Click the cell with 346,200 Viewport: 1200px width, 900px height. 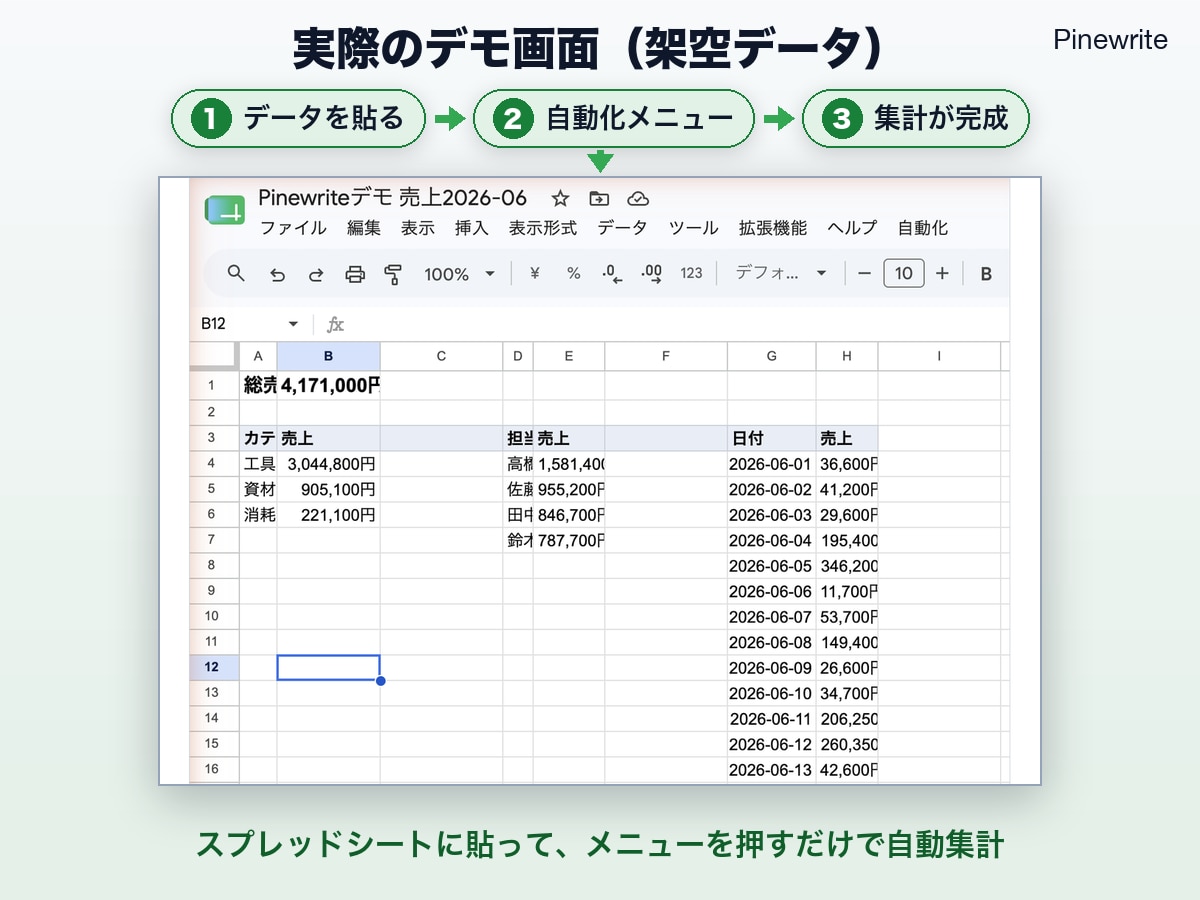[x=847, y=566]
